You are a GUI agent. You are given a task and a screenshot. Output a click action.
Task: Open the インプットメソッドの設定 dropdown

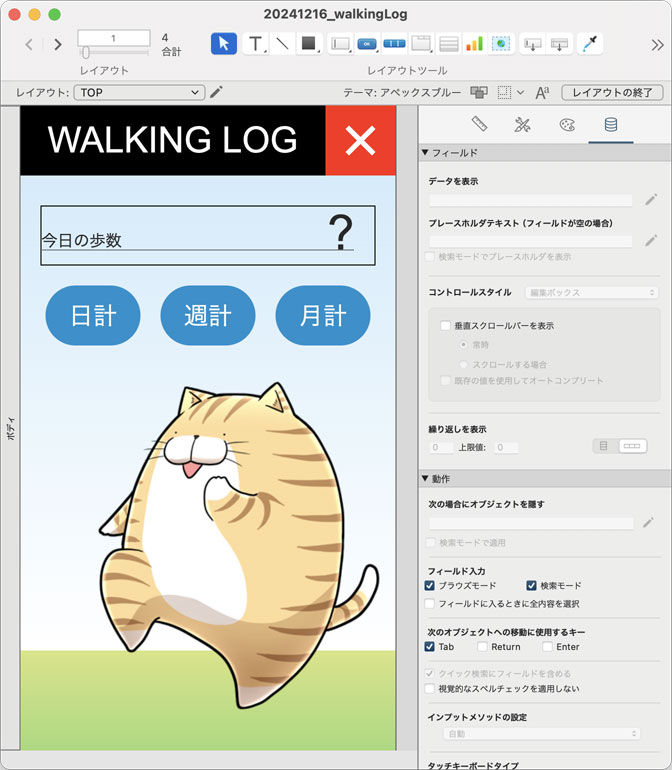tap(542, 734)
